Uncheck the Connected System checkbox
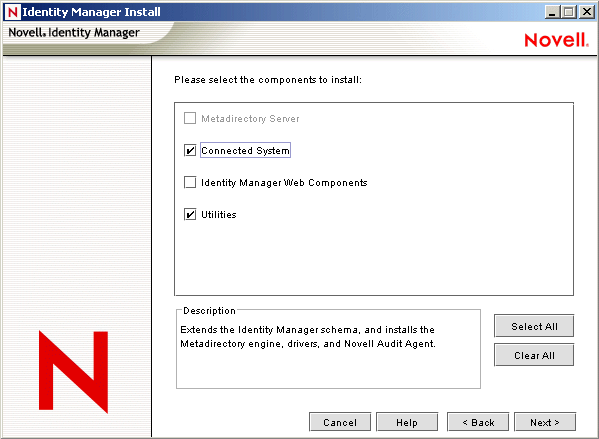Screen dimensions: 599x439 click(190, 151)
